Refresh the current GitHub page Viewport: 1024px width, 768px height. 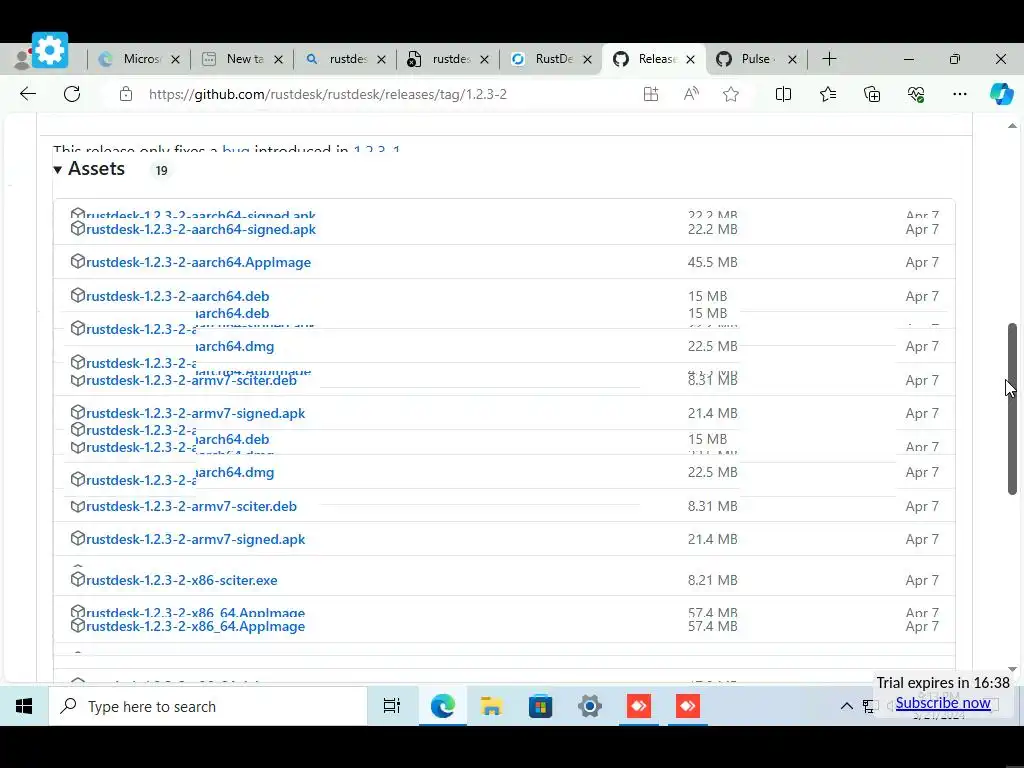point(72,94)
